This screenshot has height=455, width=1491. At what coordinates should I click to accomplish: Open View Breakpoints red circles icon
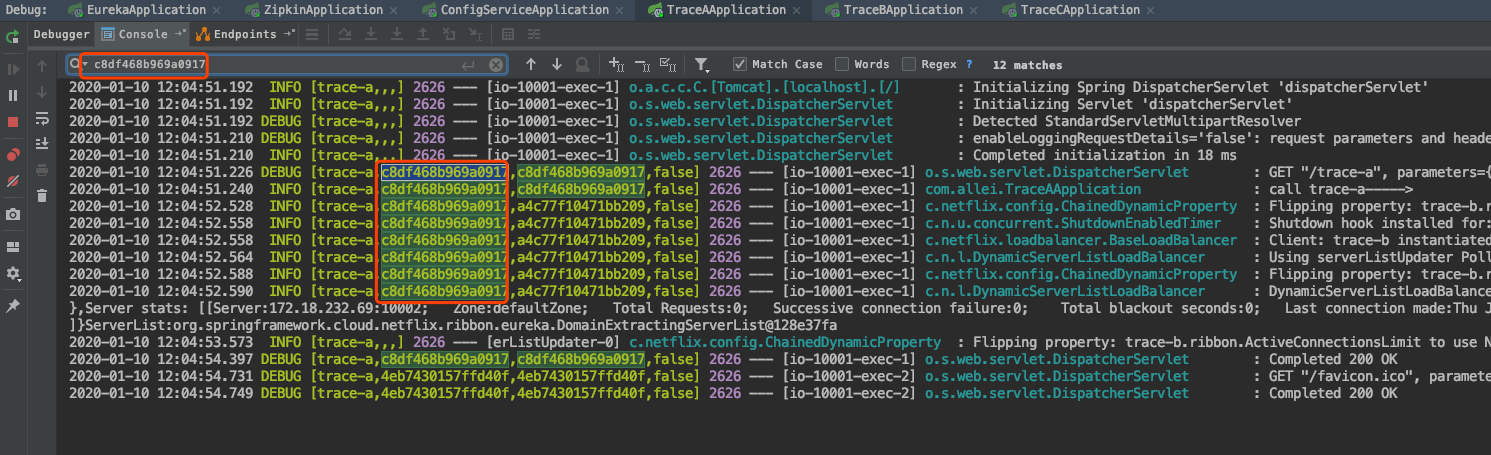[13, 155]
